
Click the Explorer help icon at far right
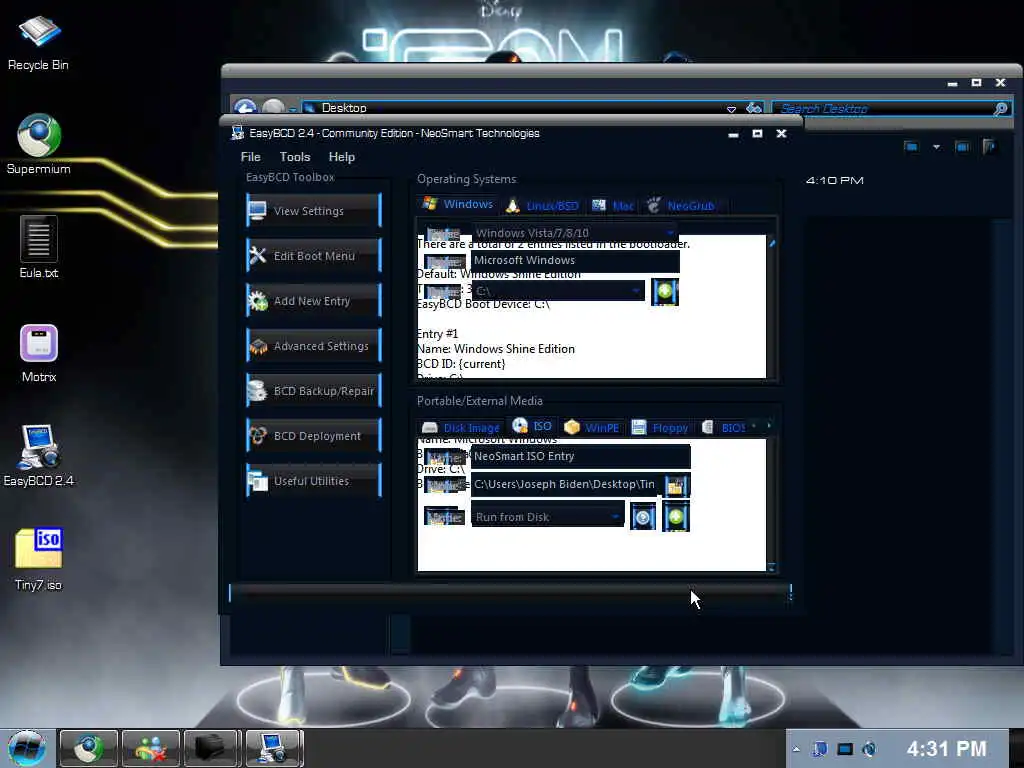click(x=989, y=146)
